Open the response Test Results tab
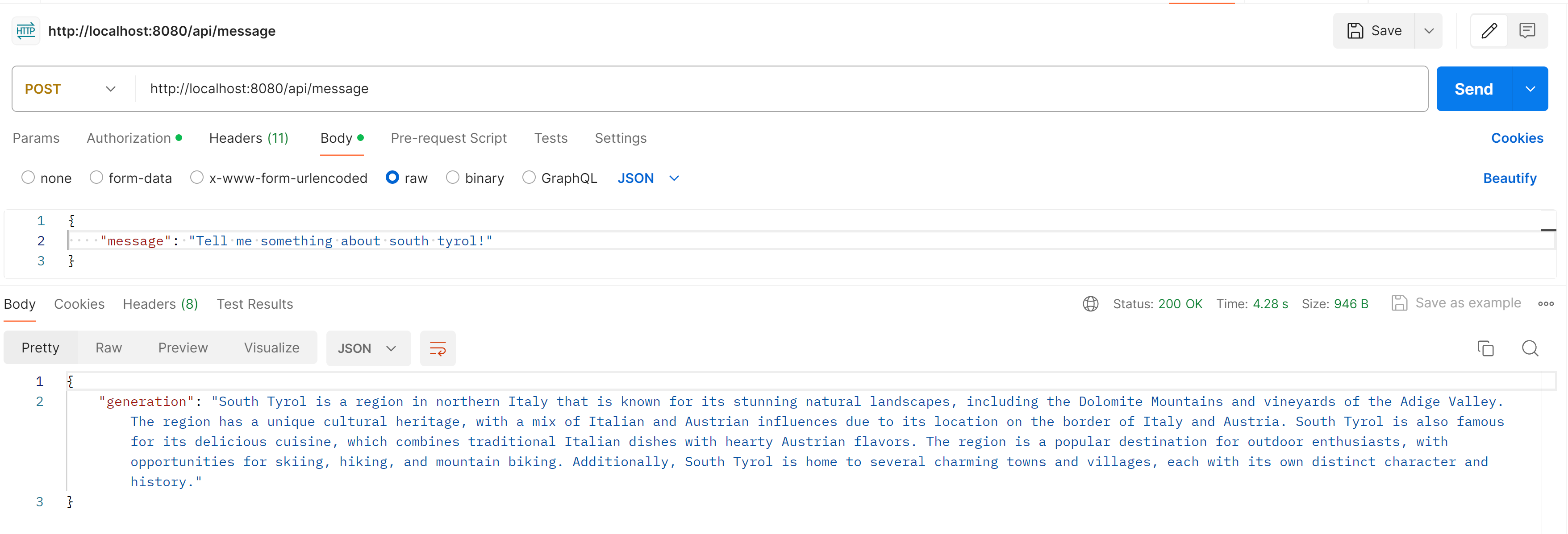Image resolution: width=1568 pixels, height=534 pixels. point(254,304)
